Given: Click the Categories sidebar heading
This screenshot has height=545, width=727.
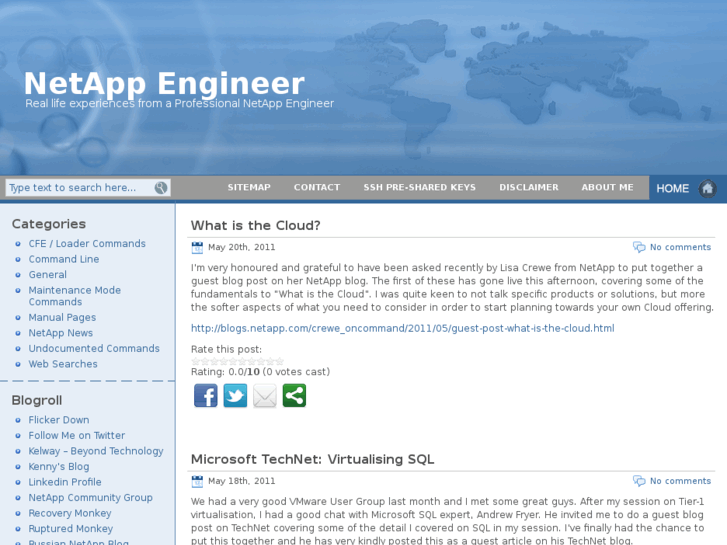Looking at the screenshot, I should (x=49, y=224).
